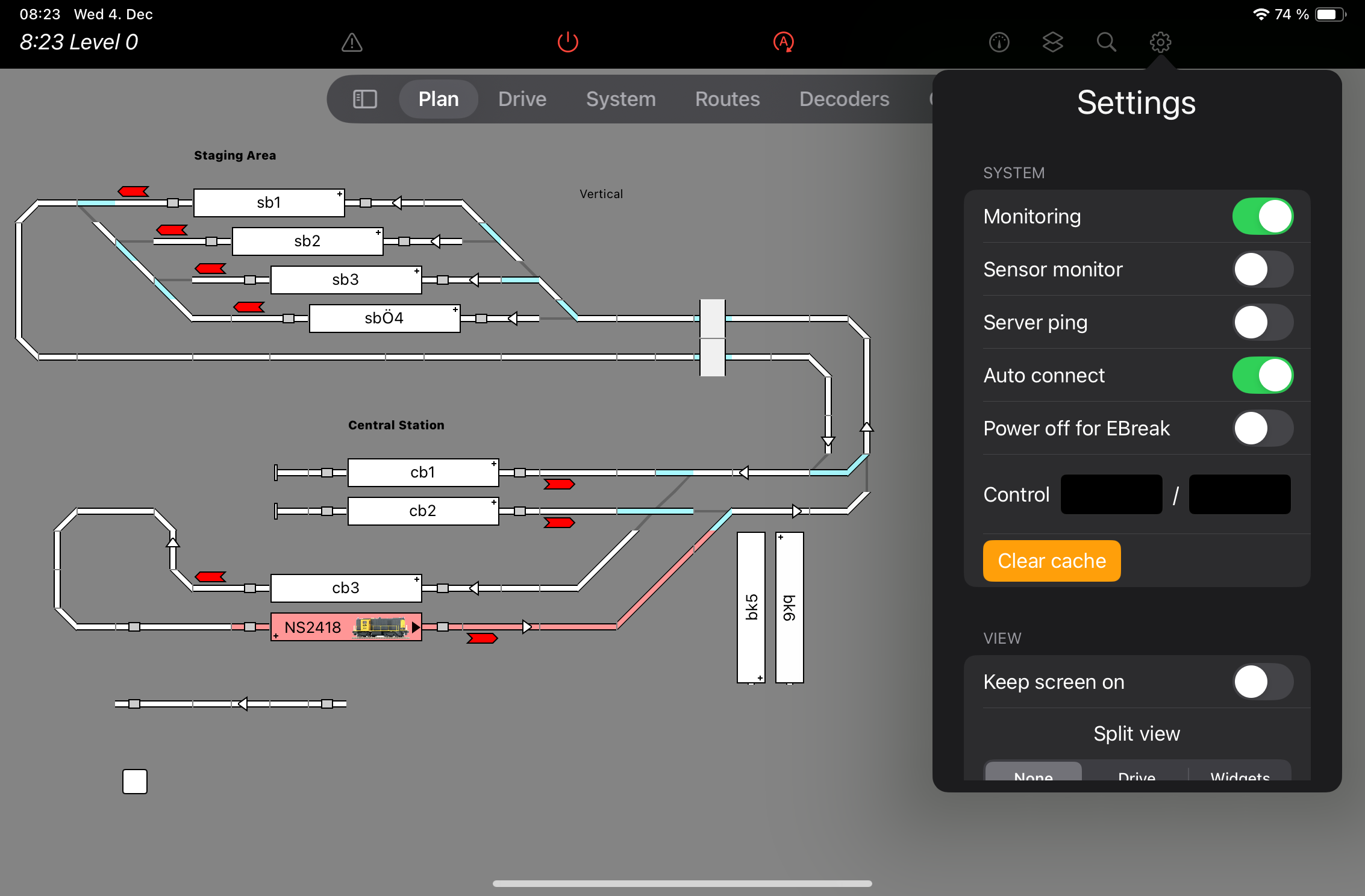Toggle the sidebar panel icon
Image resolution: width=1365 pixels, height=896 pixels.
coord(364,99)
